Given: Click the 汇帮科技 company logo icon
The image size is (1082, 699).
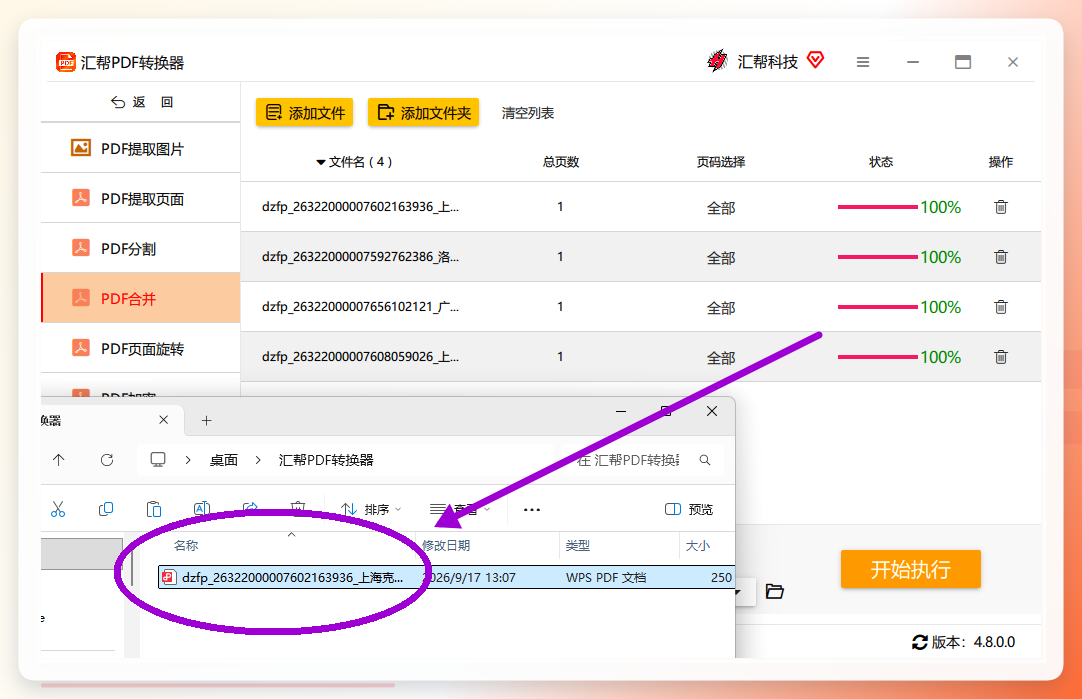Looking at the screenshot, I should tap(718, 61).
